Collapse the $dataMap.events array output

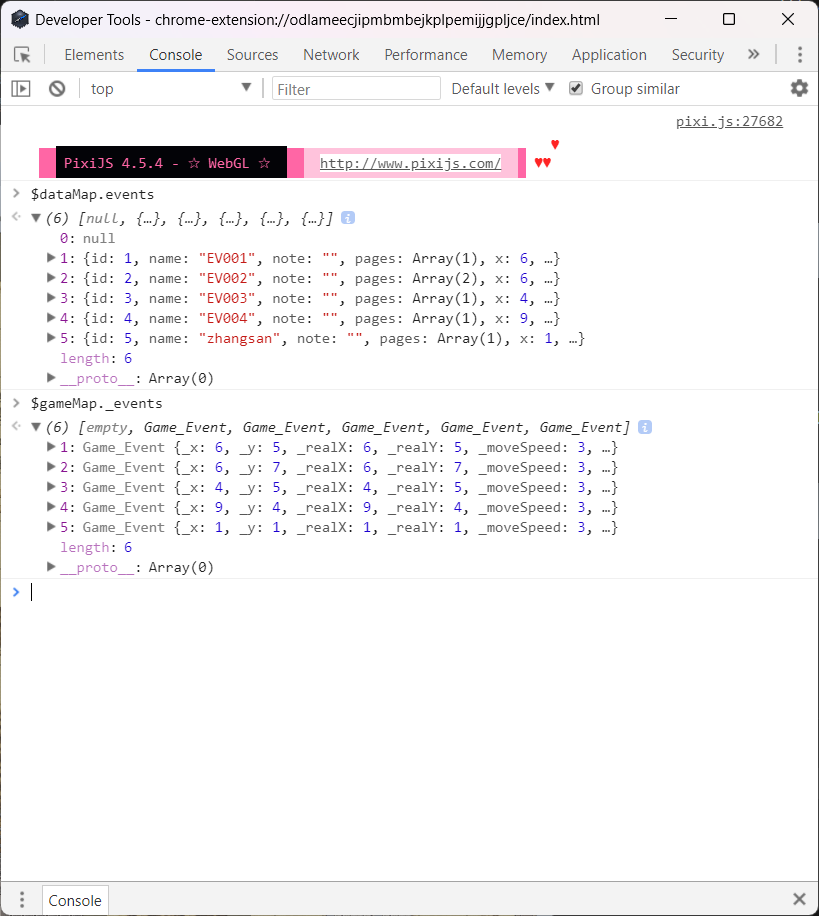click(36, 218)
